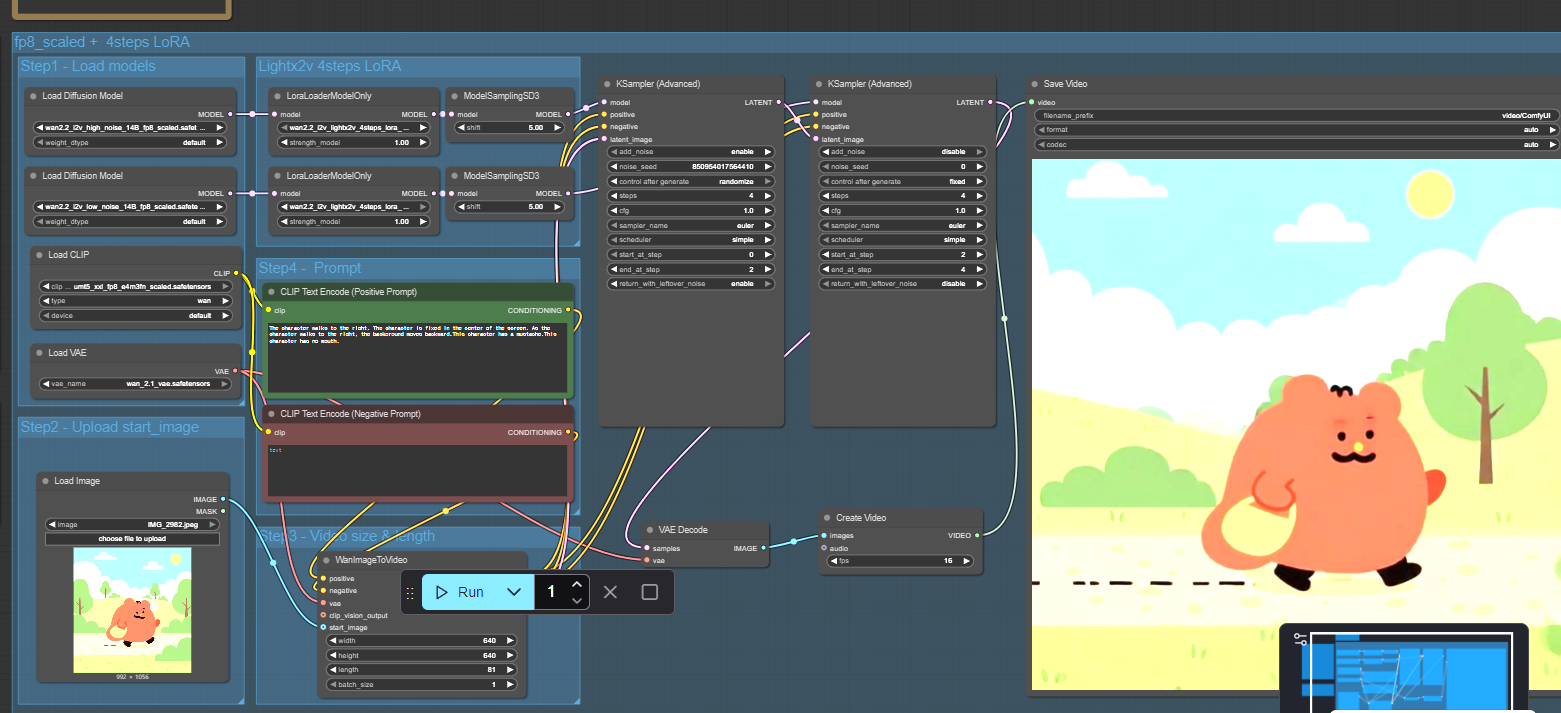Viewport: 1561px width, 713px height.
Task: Click the left arrow of the vae_name widget
Action: [x=46, y=384]
